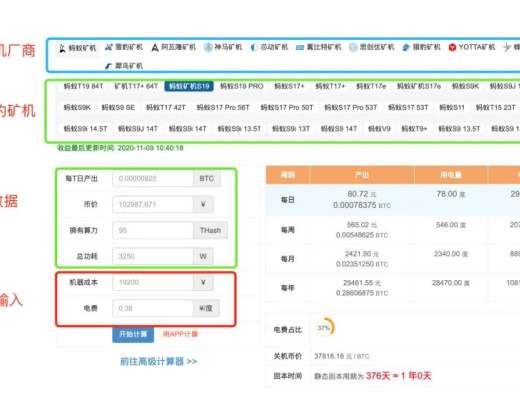
Task: Click the 产出 column header
Action: click(x=362, y=175)
